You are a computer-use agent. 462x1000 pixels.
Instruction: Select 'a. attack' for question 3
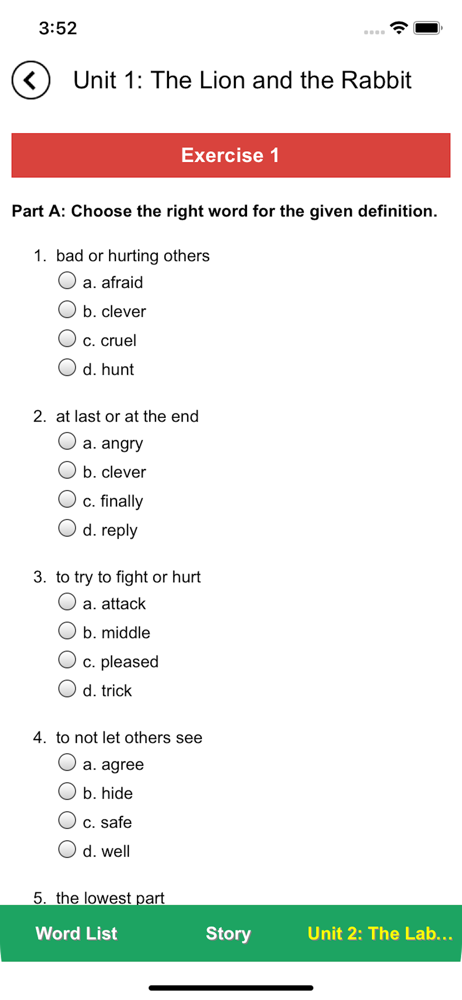[x=67, y=602]
